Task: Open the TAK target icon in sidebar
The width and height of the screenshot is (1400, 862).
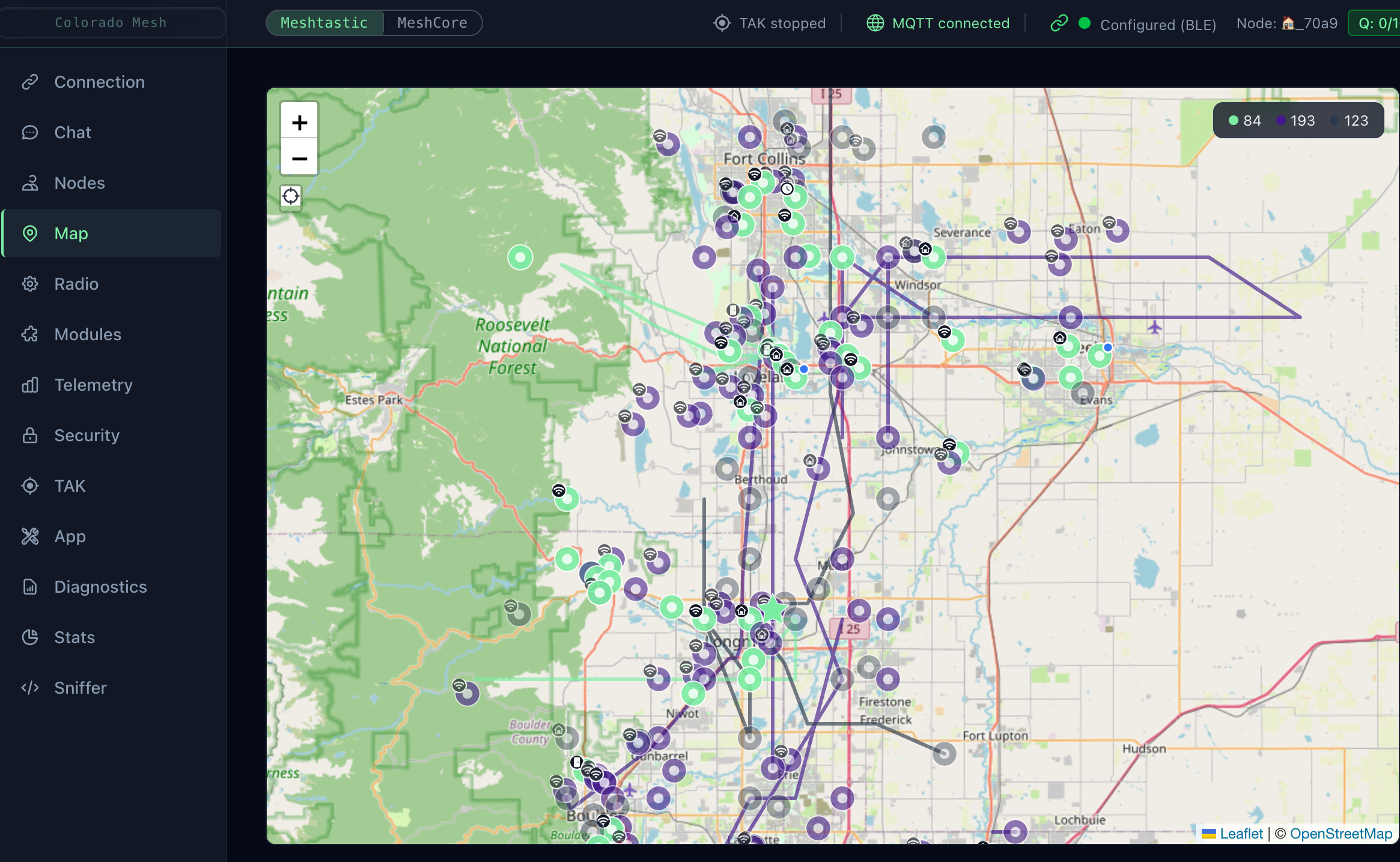Action: tap(30, 486)
